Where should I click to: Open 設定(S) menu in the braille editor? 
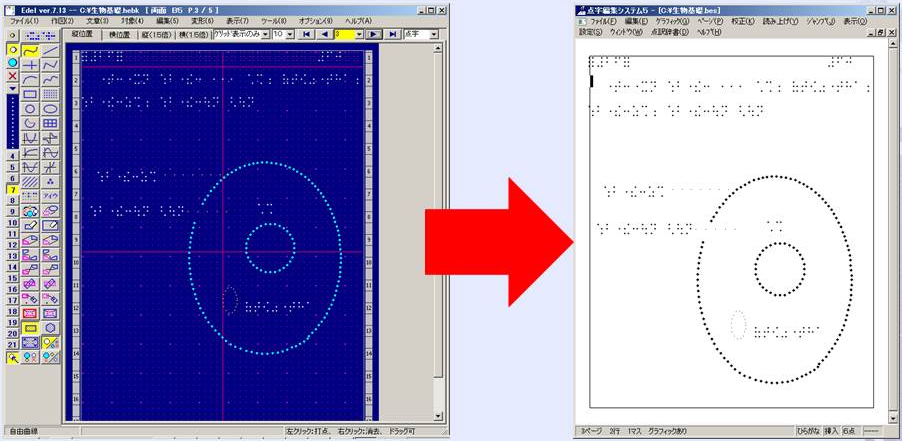tap(591, 32)
